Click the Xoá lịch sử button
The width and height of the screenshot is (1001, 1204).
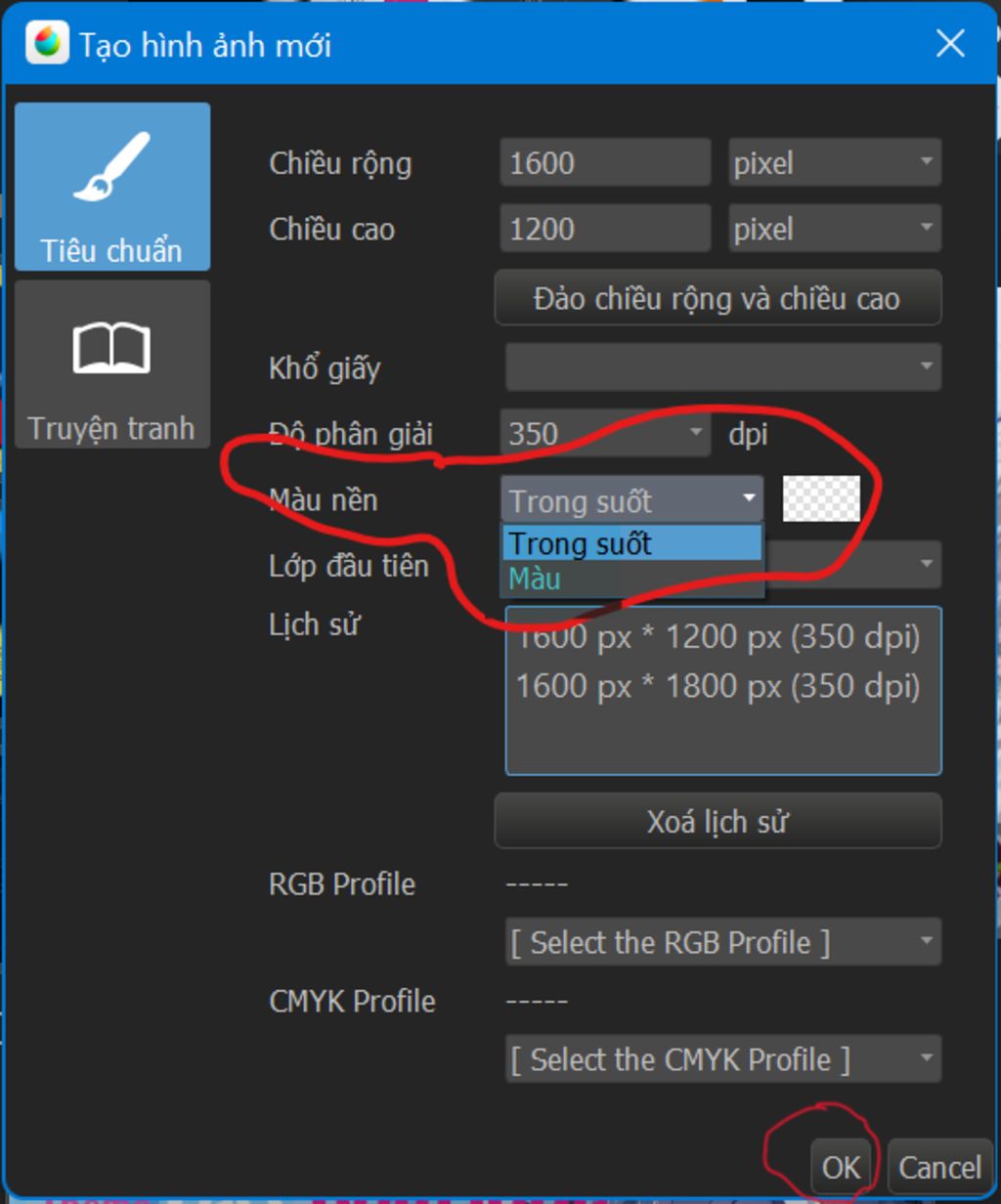tap(718, 821)
